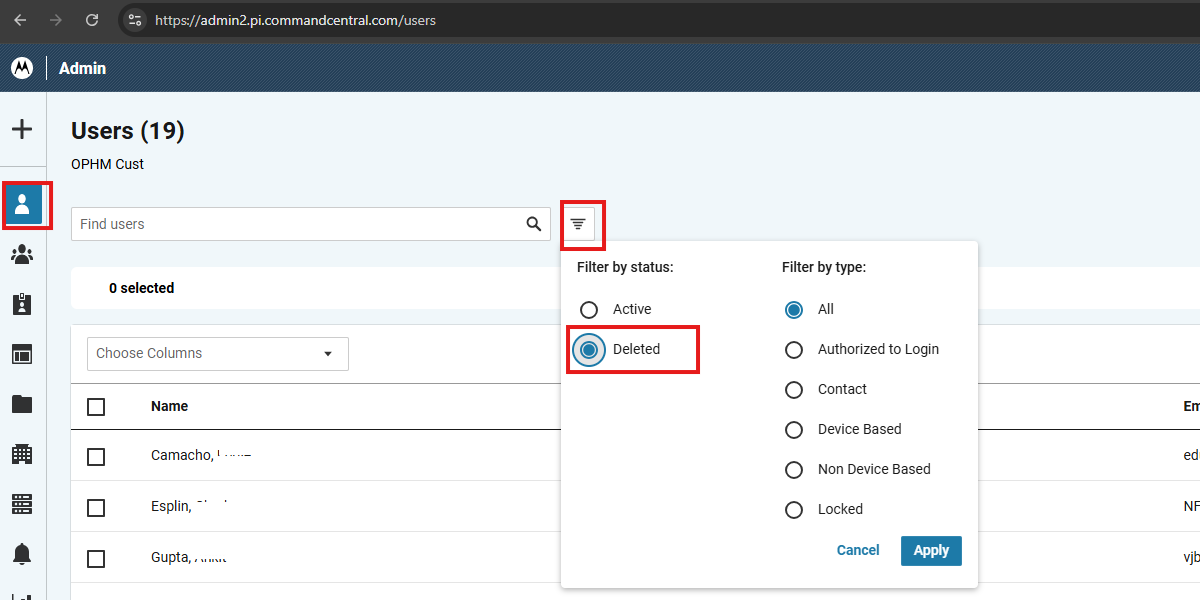Select the Deleted status radio button
Screen dimensions: 1200x600
(x=589, y=350)
